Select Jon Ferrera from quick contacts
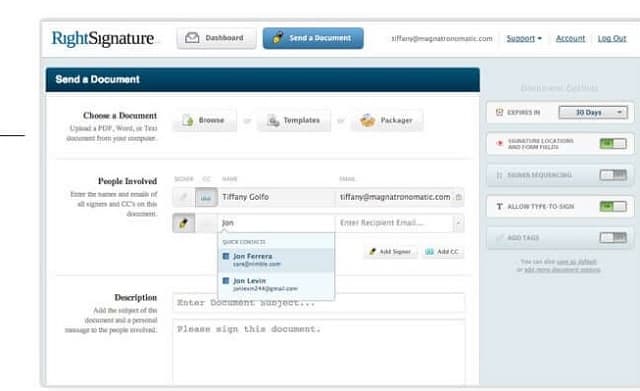Image resolution: width=640 pixels, height=391 pixels. pos(276,260)
